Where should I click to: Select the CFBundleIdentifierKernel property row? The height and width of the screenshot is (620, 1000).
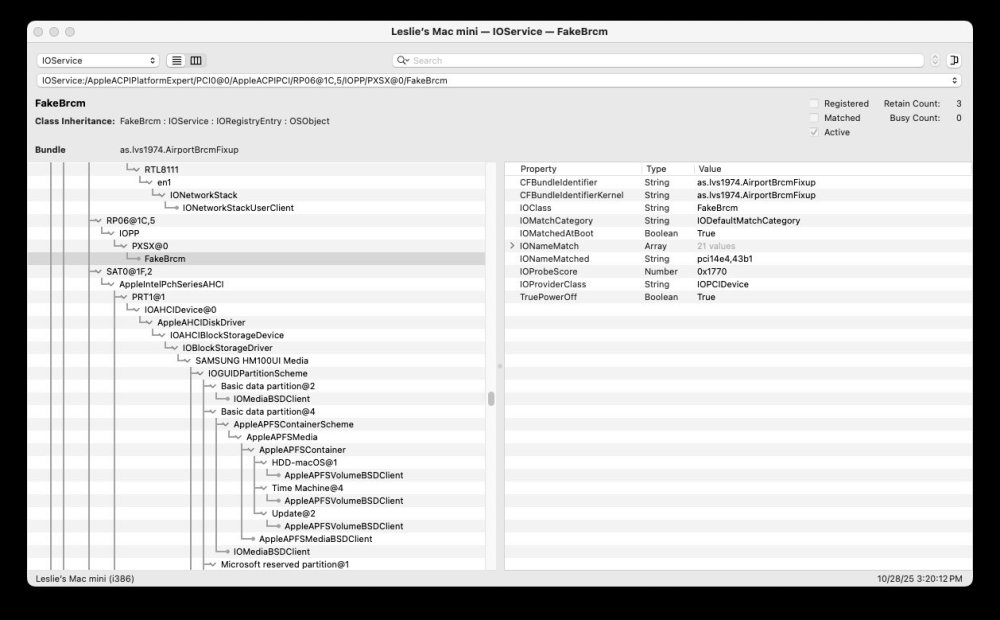[739, 195]
